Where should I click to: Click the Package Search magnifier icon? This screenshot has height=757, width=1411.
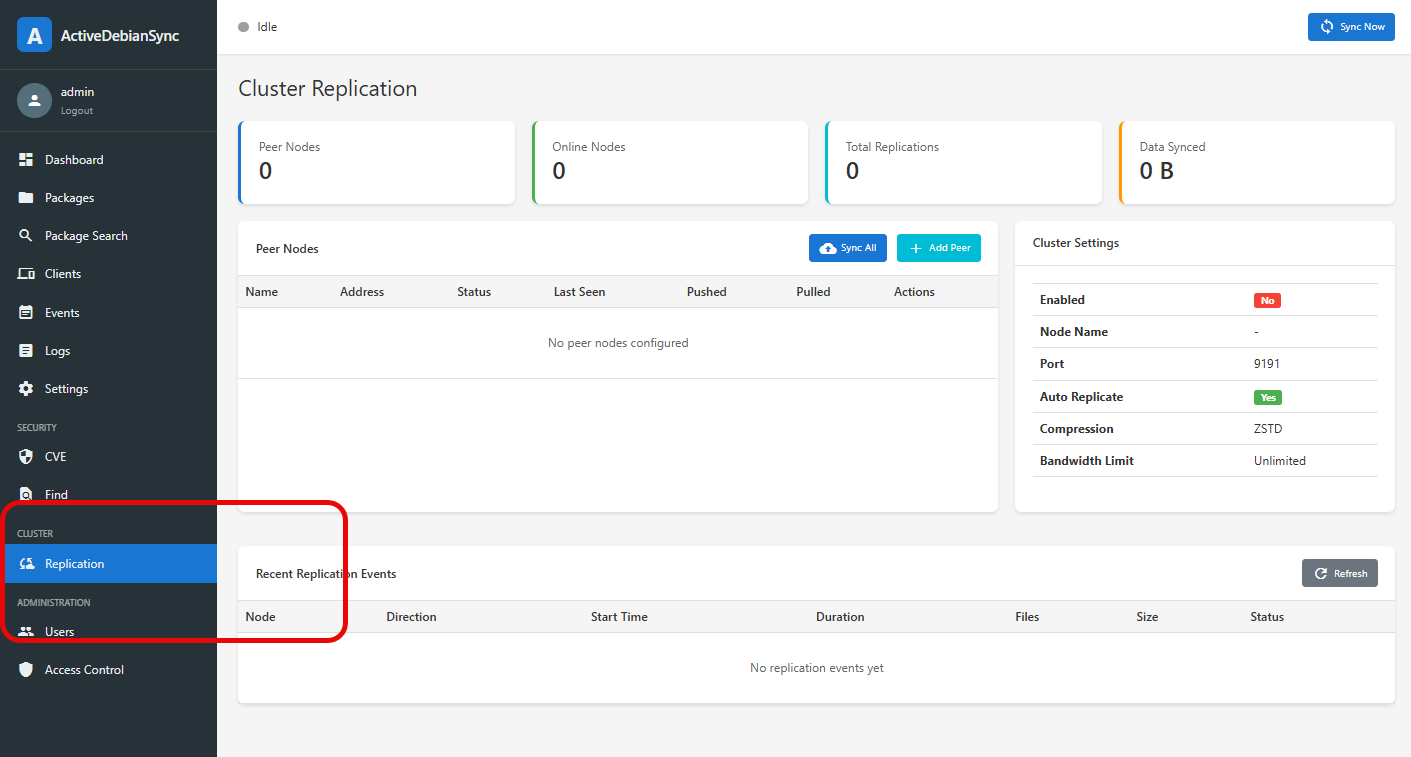click(26, 236)
